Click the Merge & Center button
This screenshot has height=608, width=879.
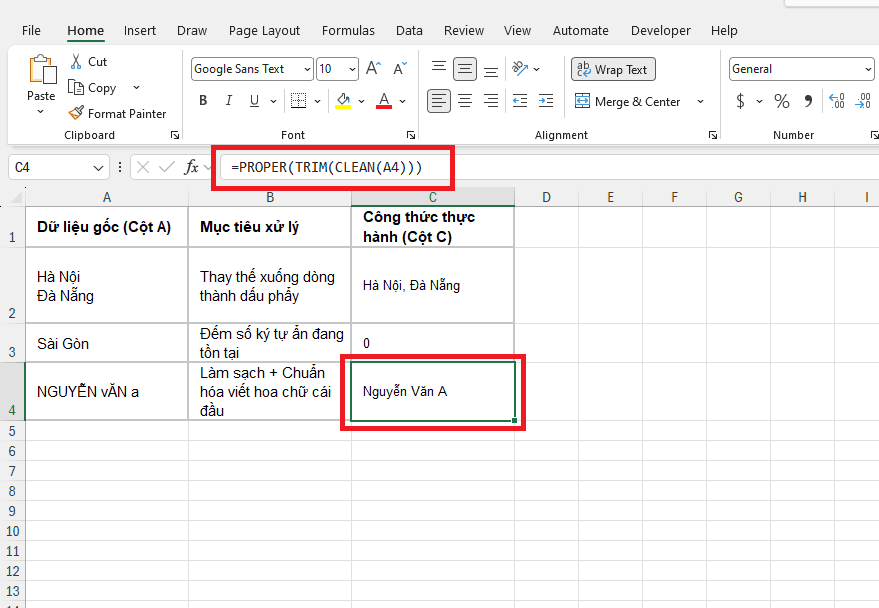pyautogui.click(x=627, y=101)
